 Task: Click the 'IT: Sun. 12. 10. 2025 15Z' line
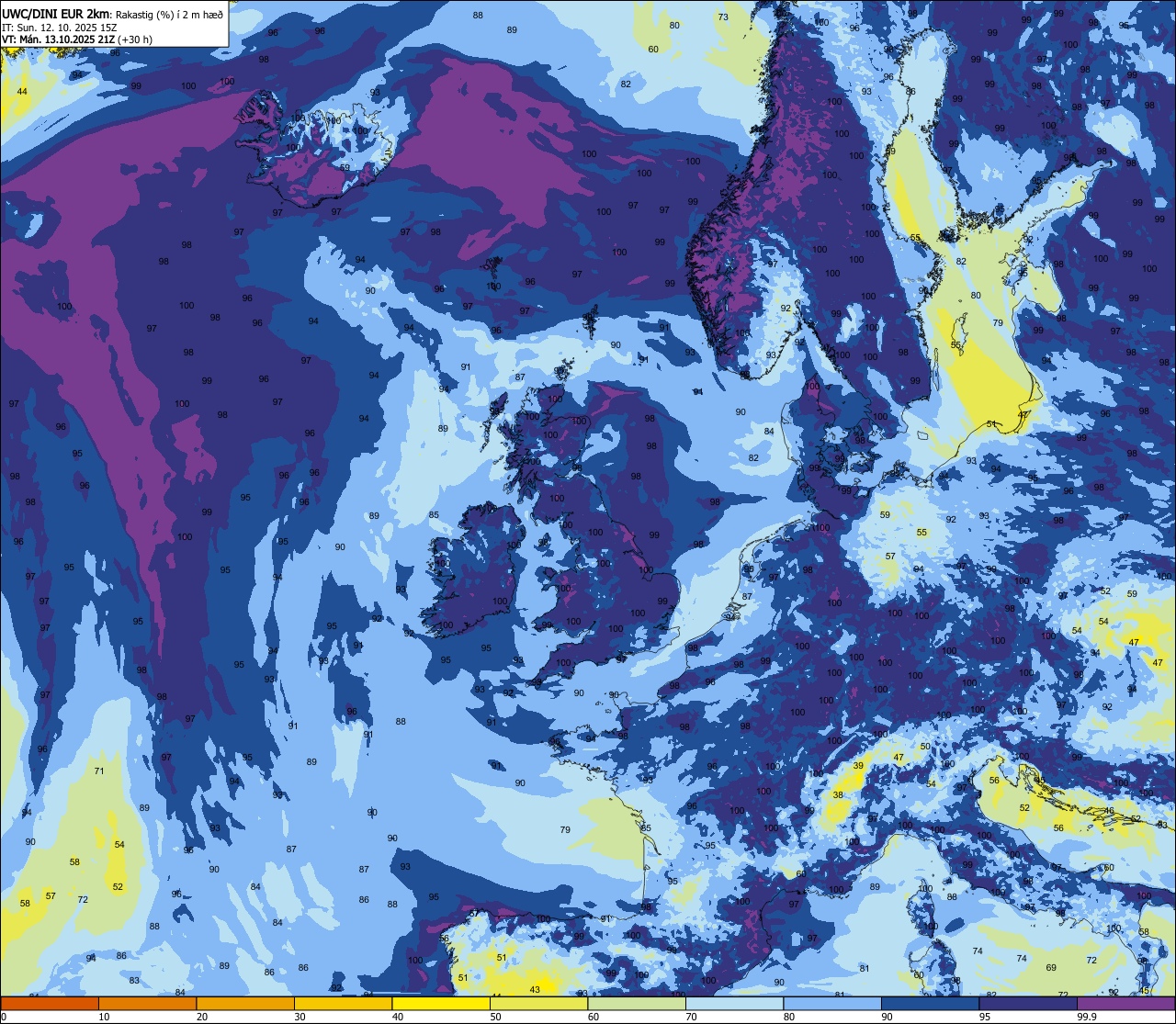(x=59, y=28)
